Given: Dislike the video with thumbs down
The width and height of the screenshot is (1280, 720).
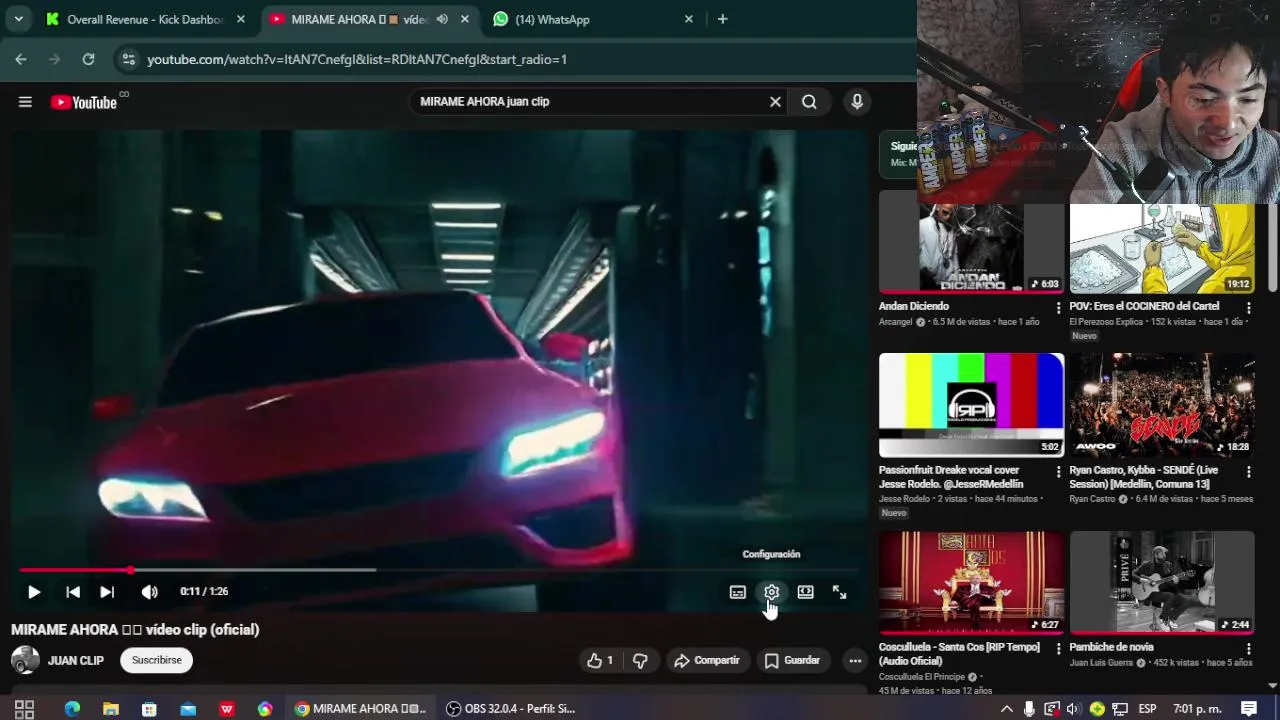Looking at the screenshot, I should click(x=640, y=660).
